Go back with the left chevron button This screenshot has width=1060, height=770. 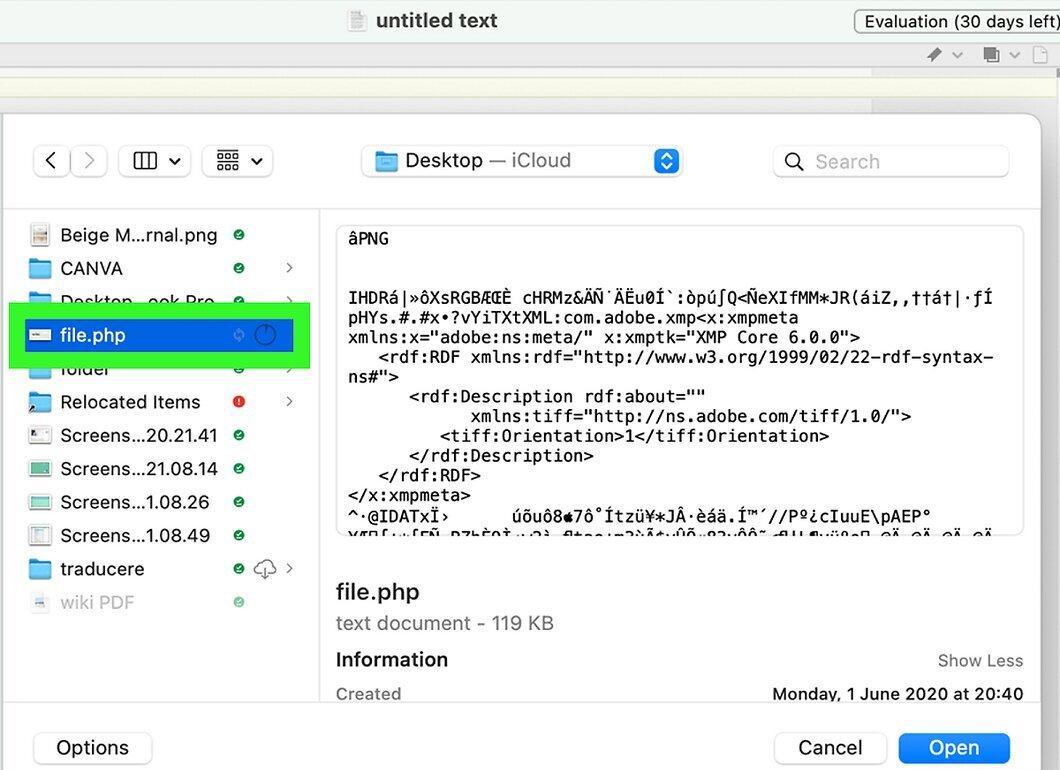[x=51, y=161]
